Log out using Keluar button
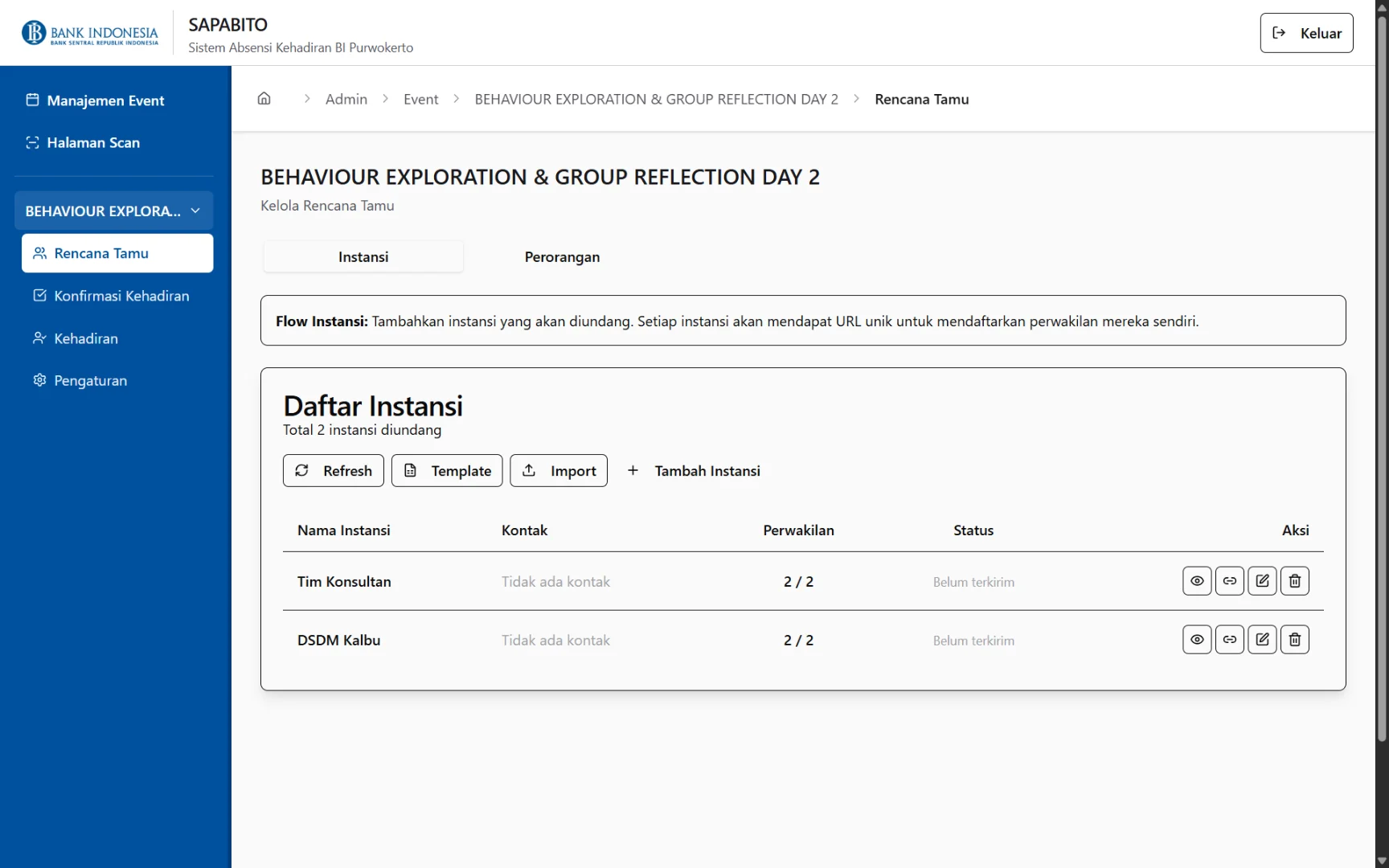The image size is (1389, 868). pyautogui.click(x=1306, y=33)
